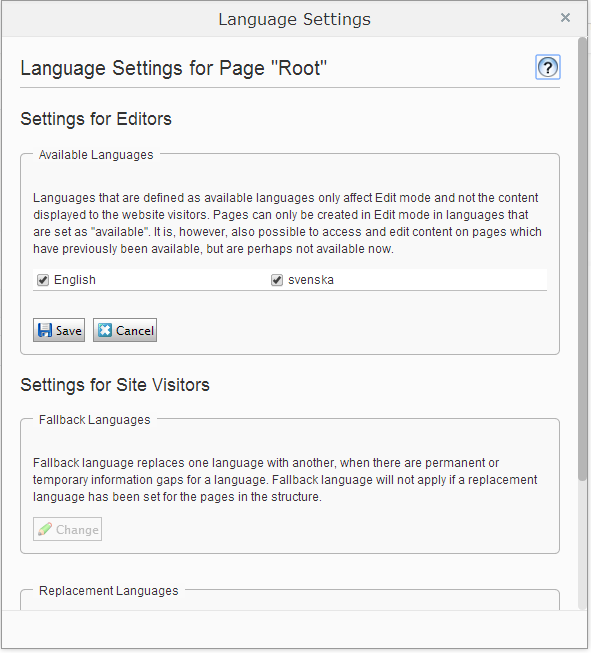
Task: Click the Settings for Editors heading
Action: pyautogui.click(x=96, y=119)
